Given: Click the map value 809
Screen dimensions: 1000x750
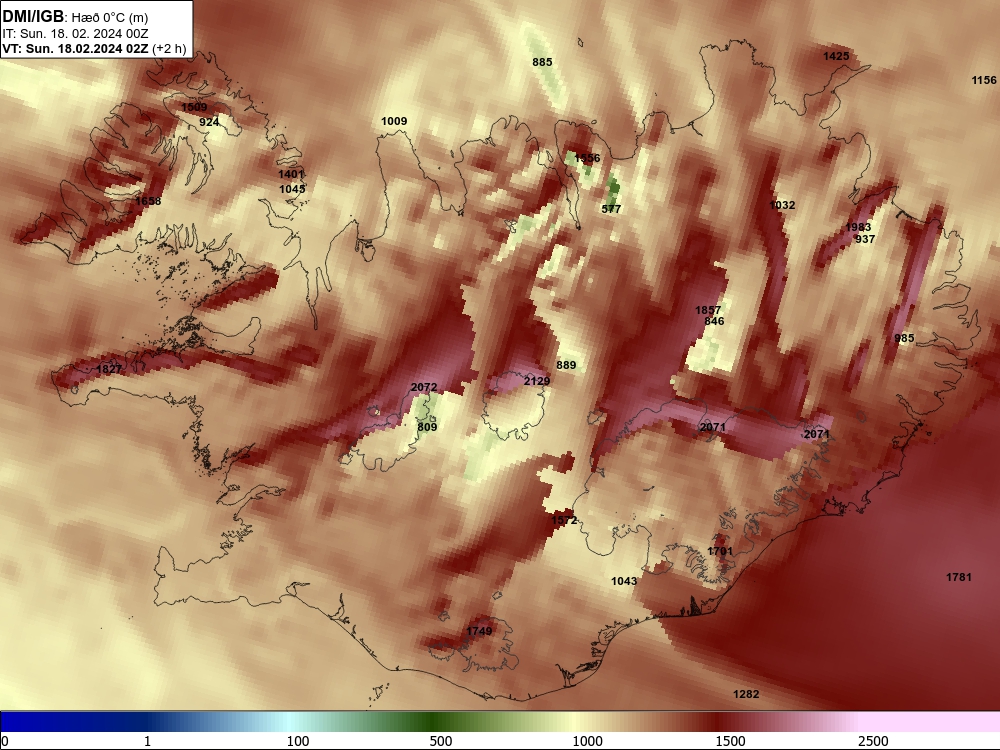Looking at the screenshot, I should (x=427, y=427).
